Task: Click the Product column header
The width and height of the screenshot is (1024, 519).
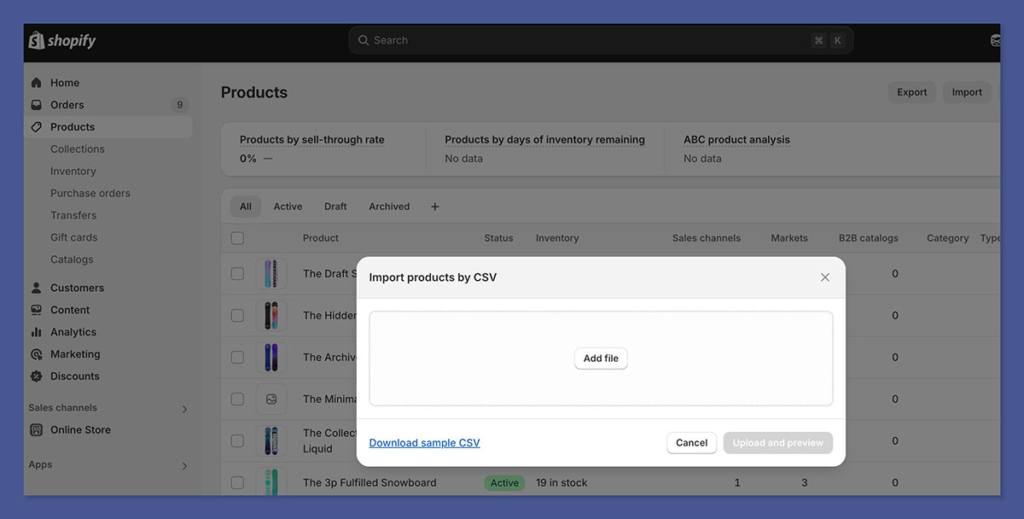Action: [x=321, y=238]
